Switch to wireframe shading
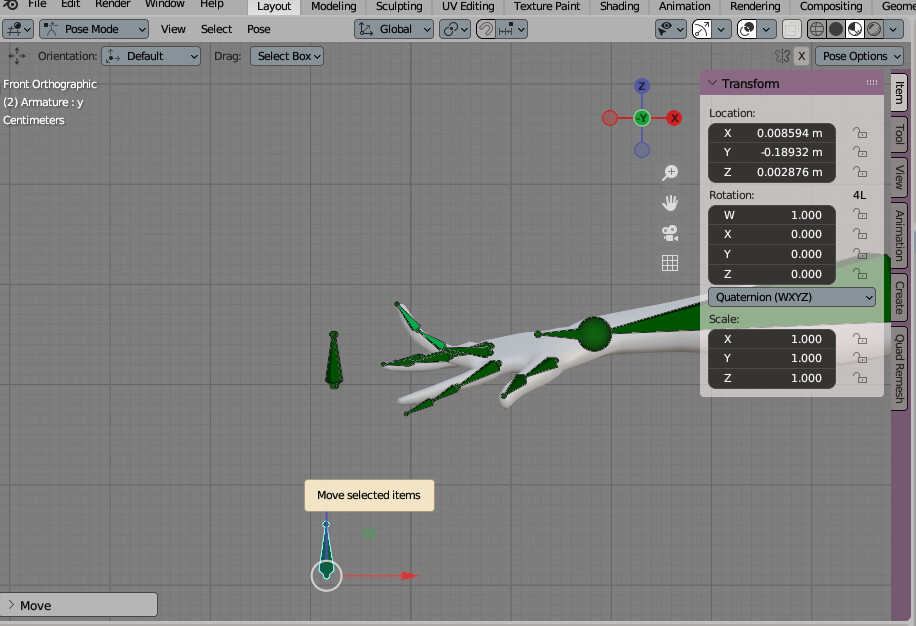The image size is (916, 626). tap(817, 29)
